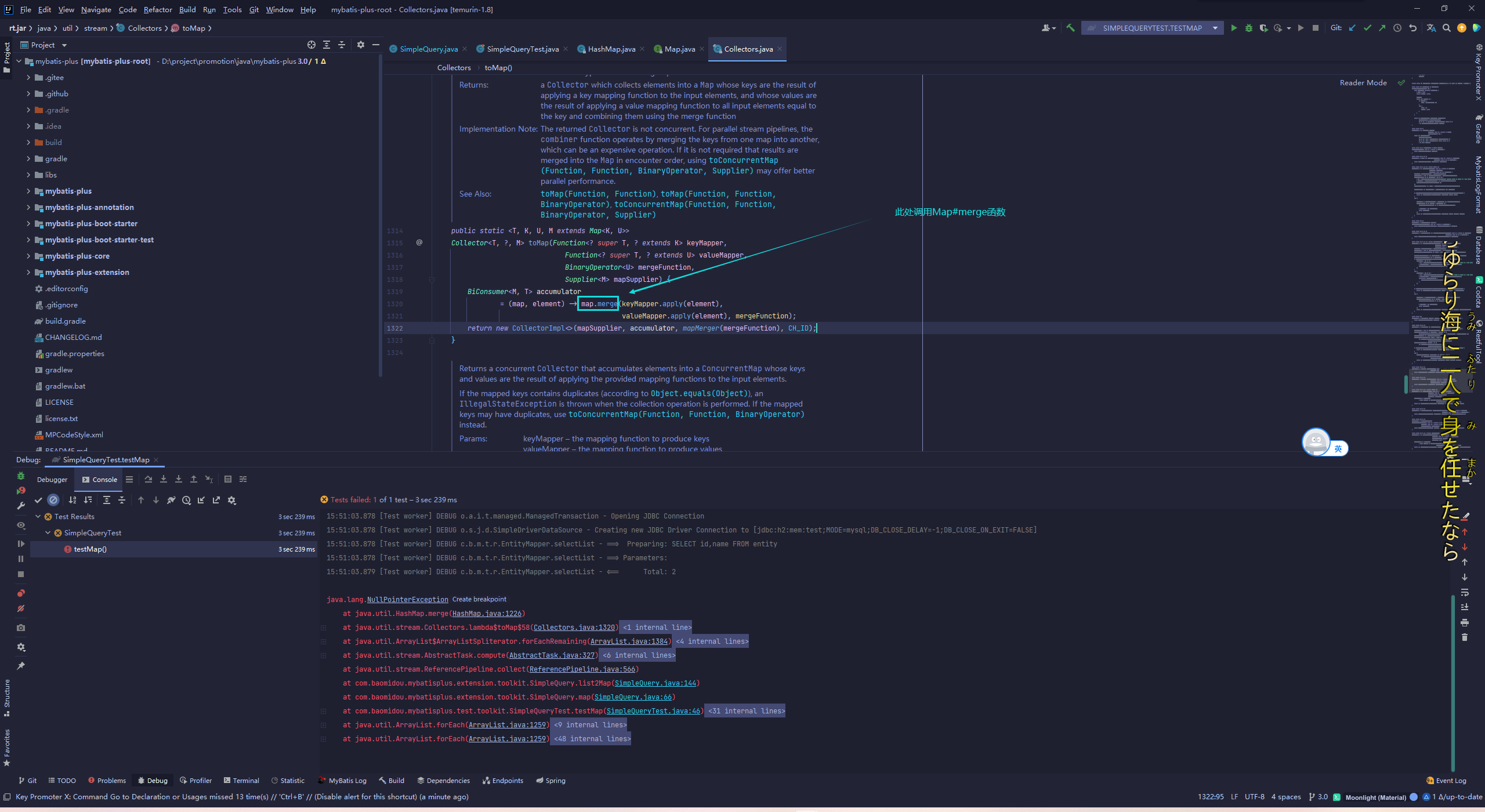Toggle Mute Breakpoints in debug sidebar
The image size is (1485, 812).
coord(21,608)
